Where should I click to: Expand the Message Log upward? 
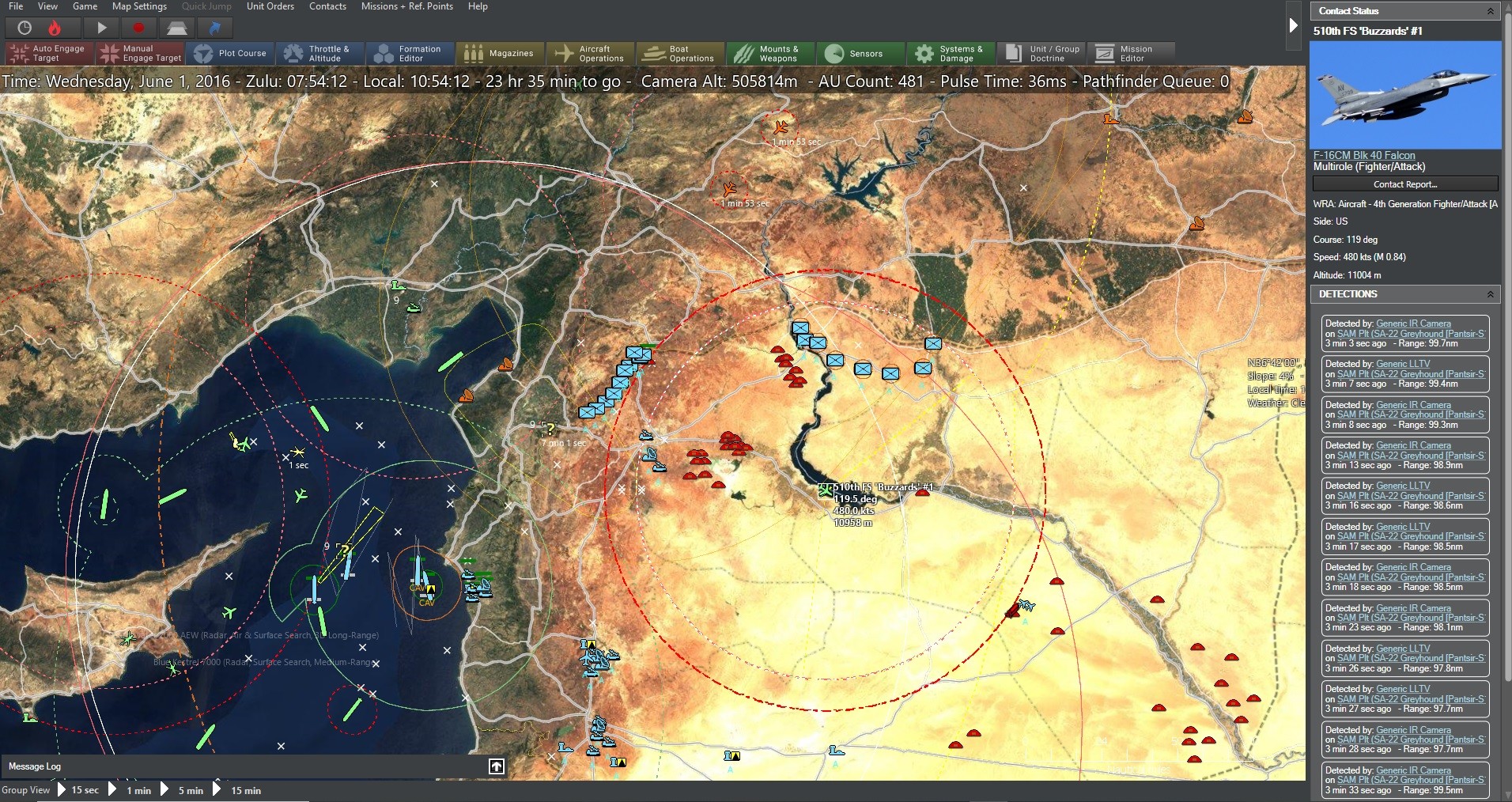(x=496, y=766)
